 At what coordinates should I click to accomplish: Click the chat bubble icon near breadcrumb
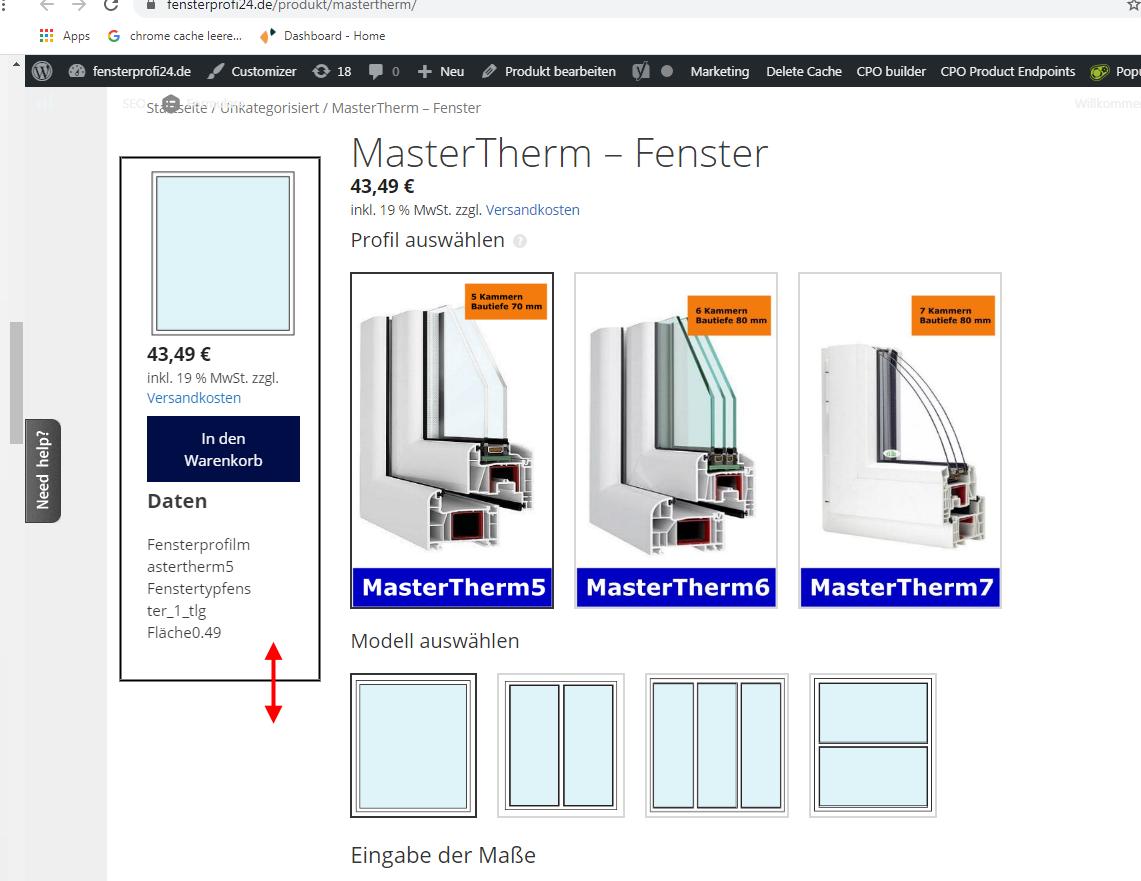[171, 104]
